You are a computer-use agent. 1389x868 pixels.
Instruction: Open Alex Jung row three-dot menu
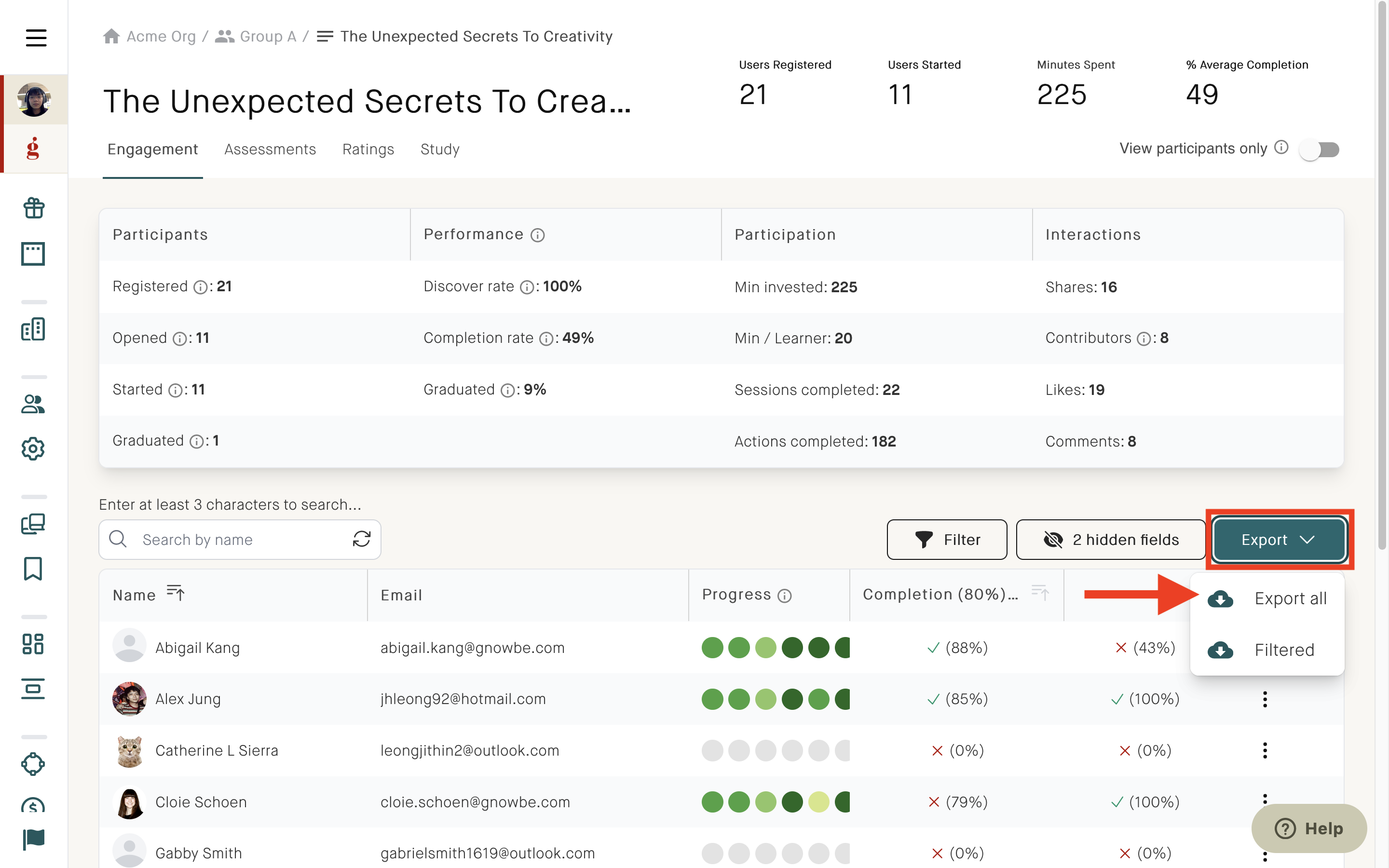1265,699
